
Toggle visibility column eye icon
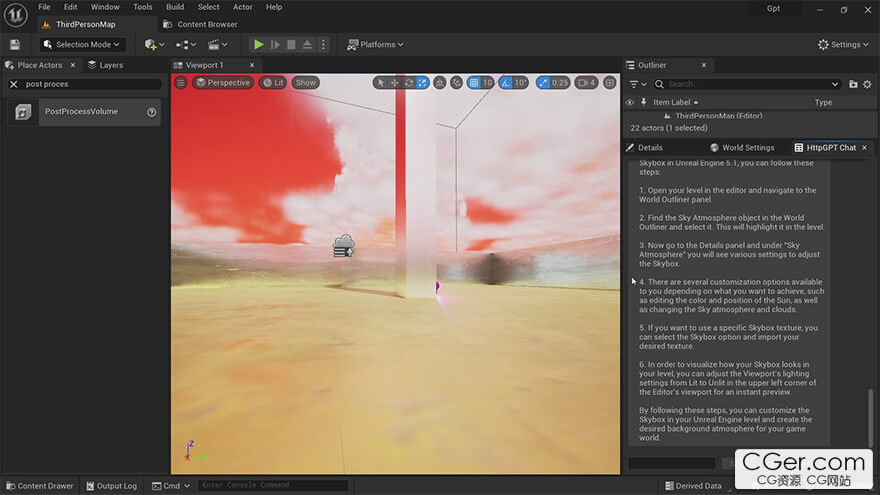pyautogui.click(x=630, y=103)
